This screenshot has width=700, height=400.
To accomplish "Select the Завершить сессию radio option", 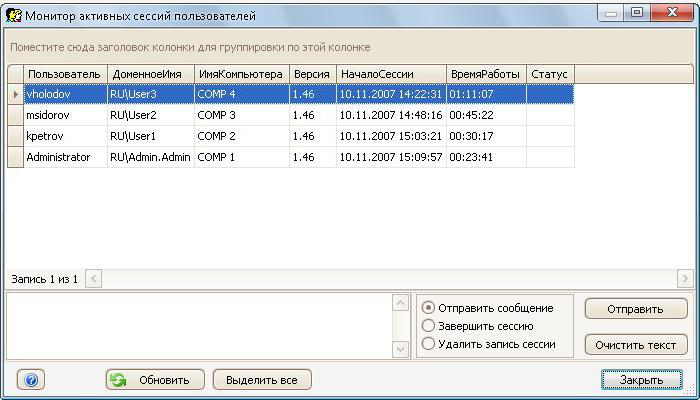I will pos(478,326).
